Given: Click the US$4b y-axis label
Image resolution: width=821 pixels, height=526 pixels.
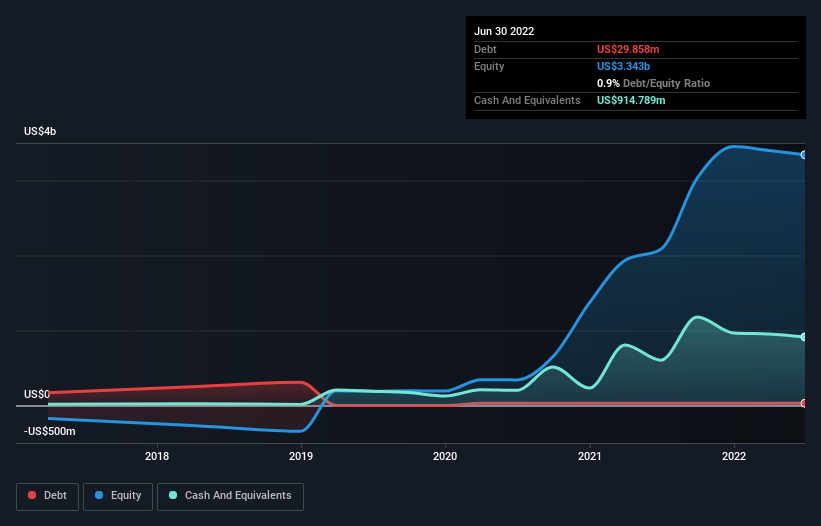Looking at the screenshot, I should tap(40, 131).
